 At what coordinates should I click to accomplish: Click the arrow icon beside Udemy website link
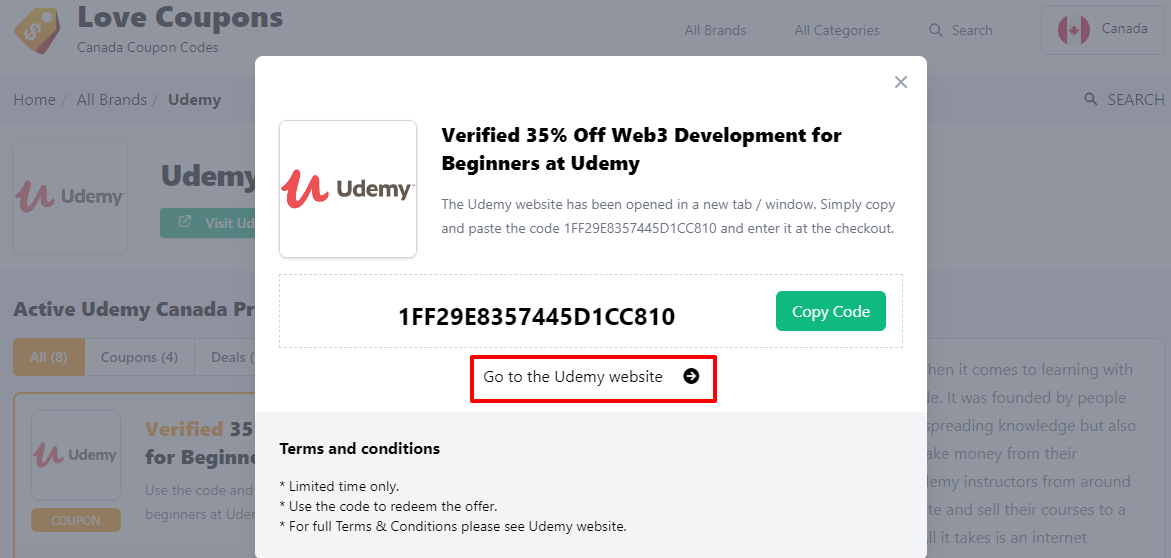pyautogui.click(x=691, y=377)
